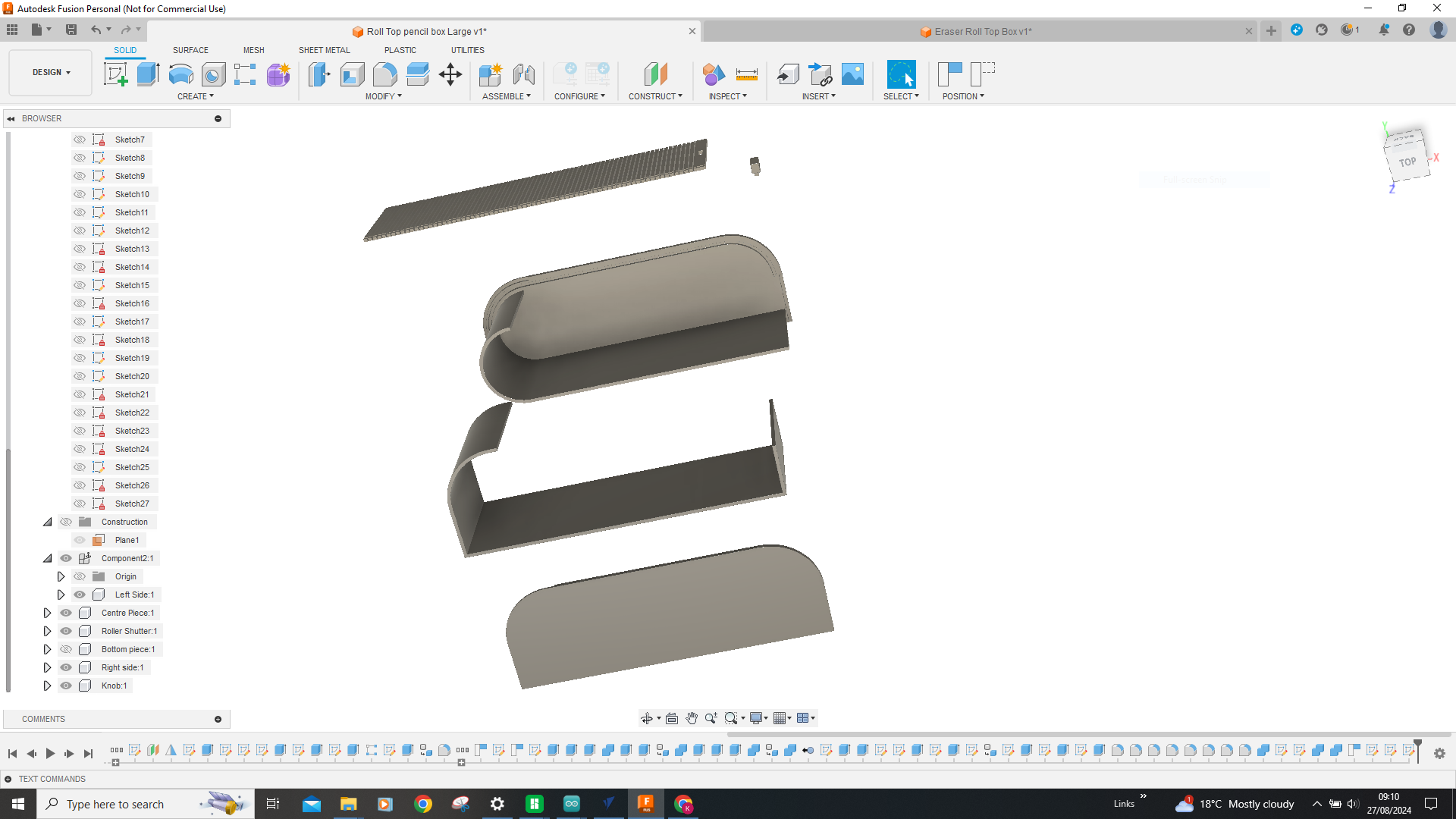Hide the Roller Shutter:1 component
Screen dimensions: 1456x819
[66, 631]
